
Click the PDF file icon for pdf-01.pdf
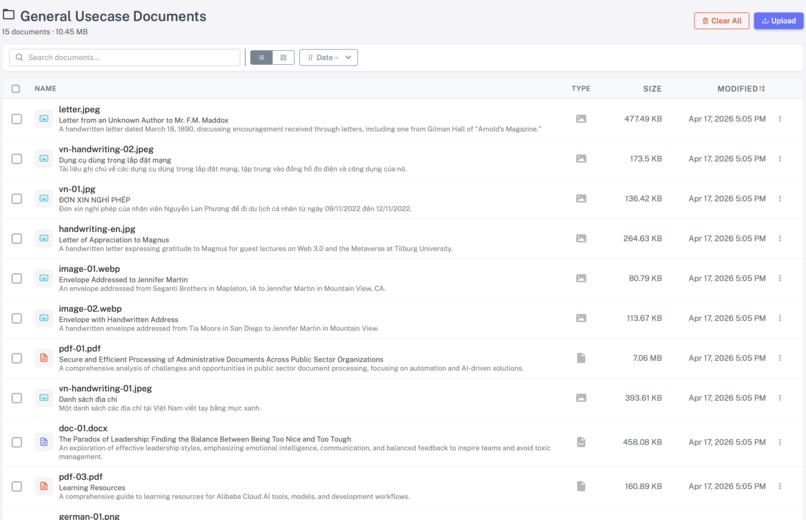point(44,358)
